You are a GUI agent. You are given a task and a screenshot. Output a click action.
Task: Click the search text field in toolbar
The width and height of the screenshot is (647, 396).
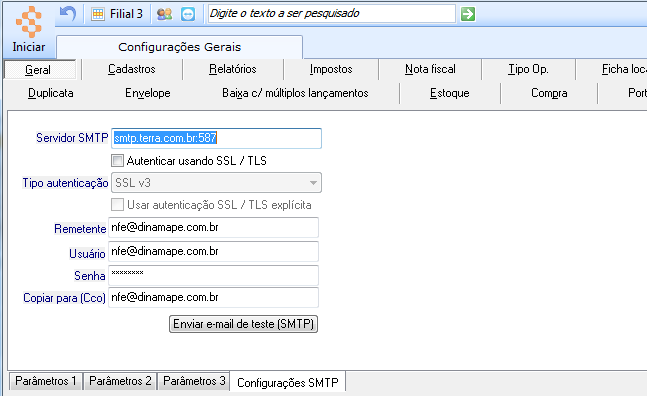coord(331,14)
